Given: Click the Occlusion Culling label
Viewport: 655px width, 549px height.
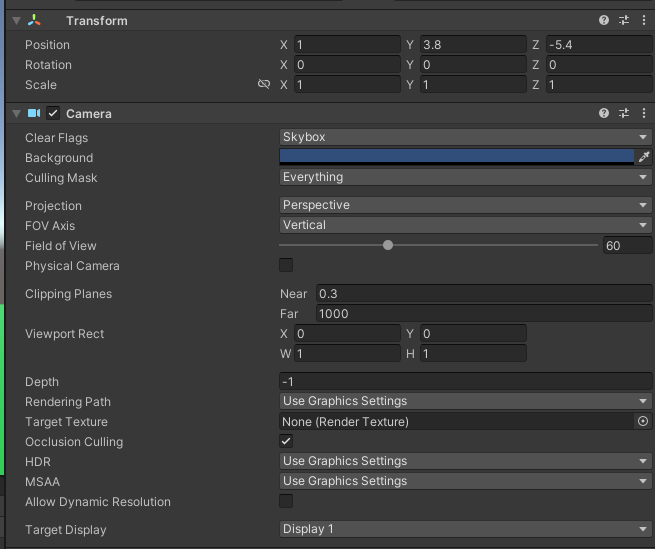Looking at the screenshot, I should coord(74,442).
